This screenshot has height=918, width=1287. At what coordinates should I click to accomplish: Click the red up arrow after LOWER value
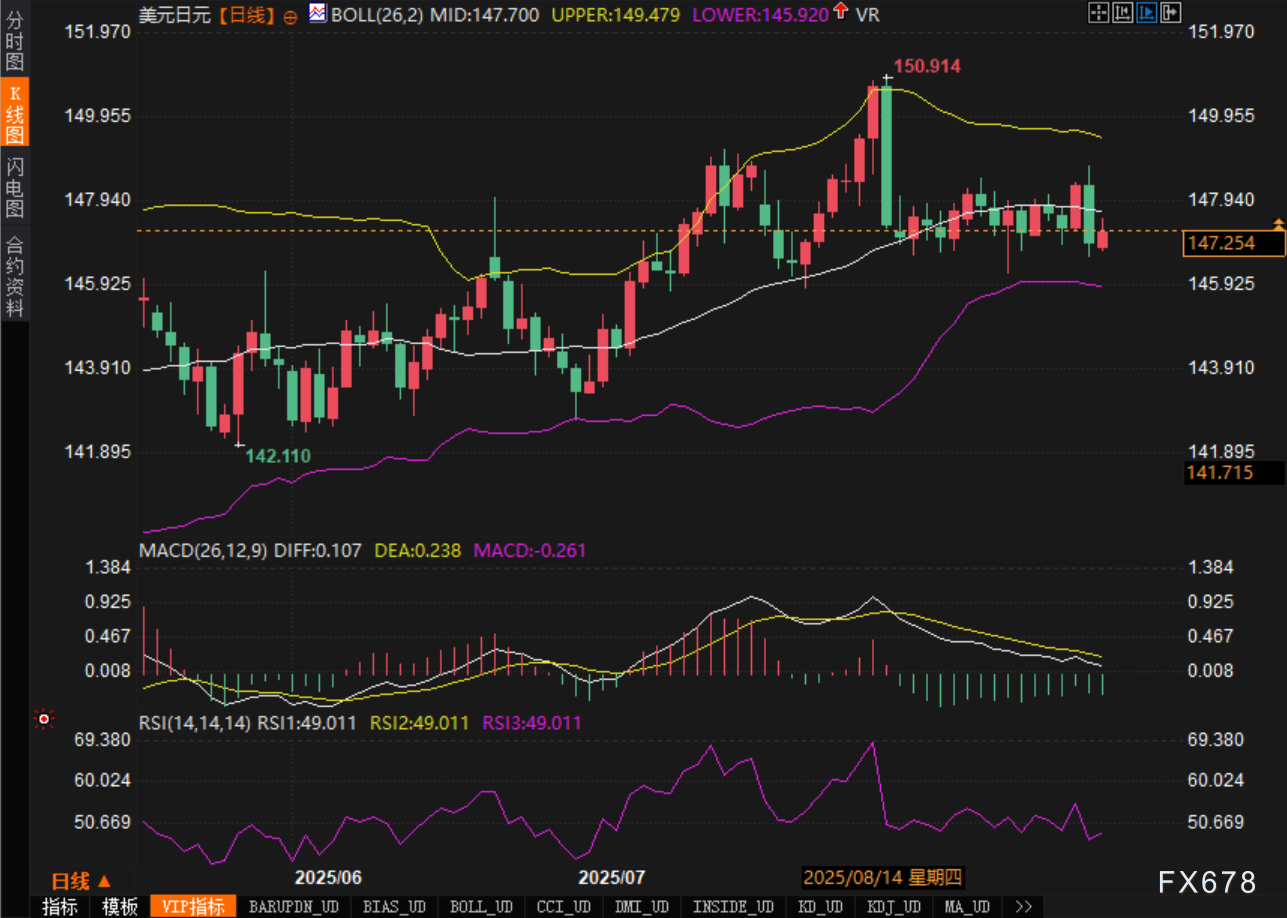click(x=840, y=13)
